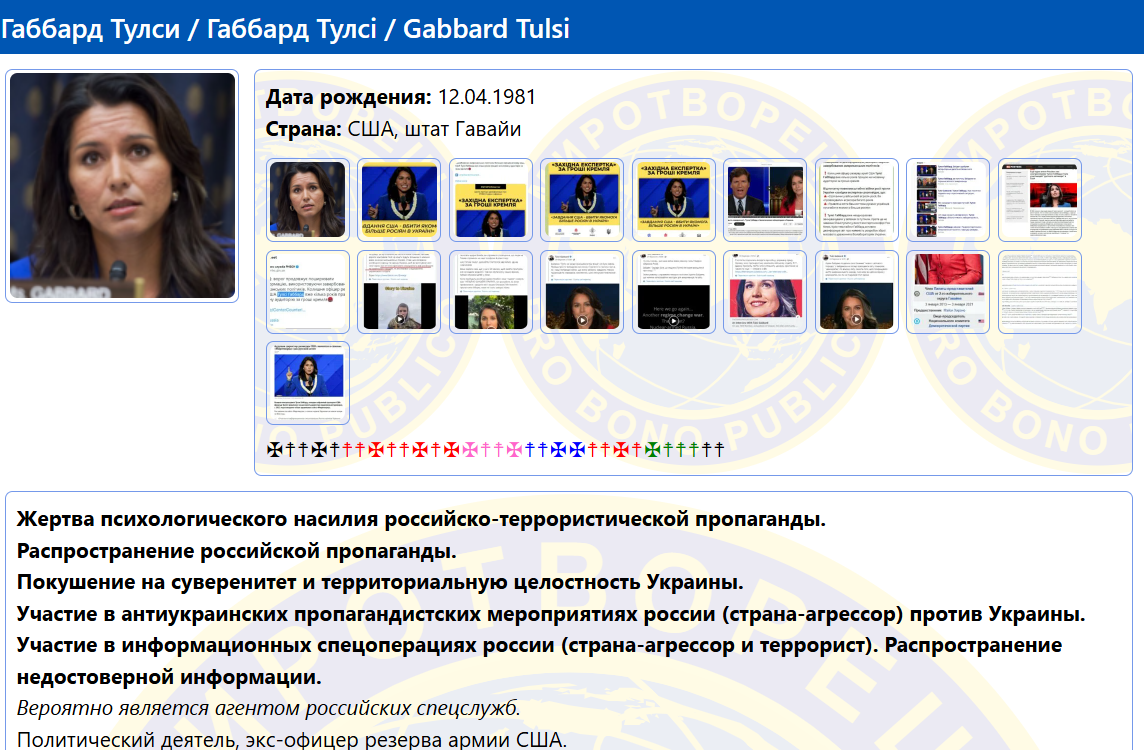This screenshot has height=750, width=1144.
Task: Open the tweet screenshot starting the second row
Action: [x=307, y=292]
